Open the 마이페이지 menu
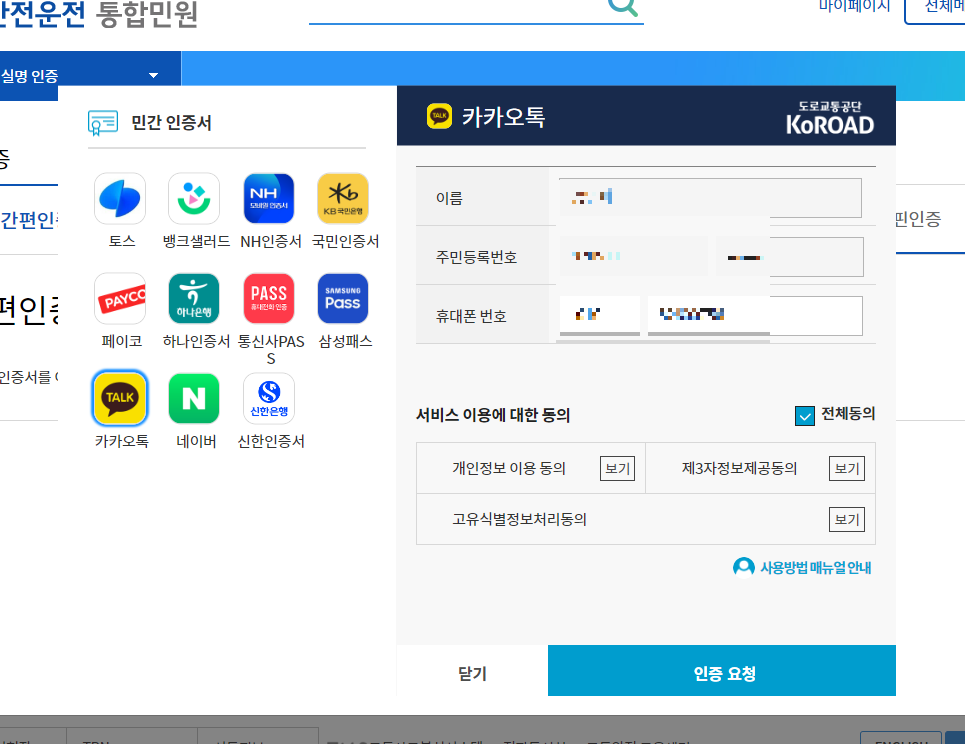 tap(854, 6)
